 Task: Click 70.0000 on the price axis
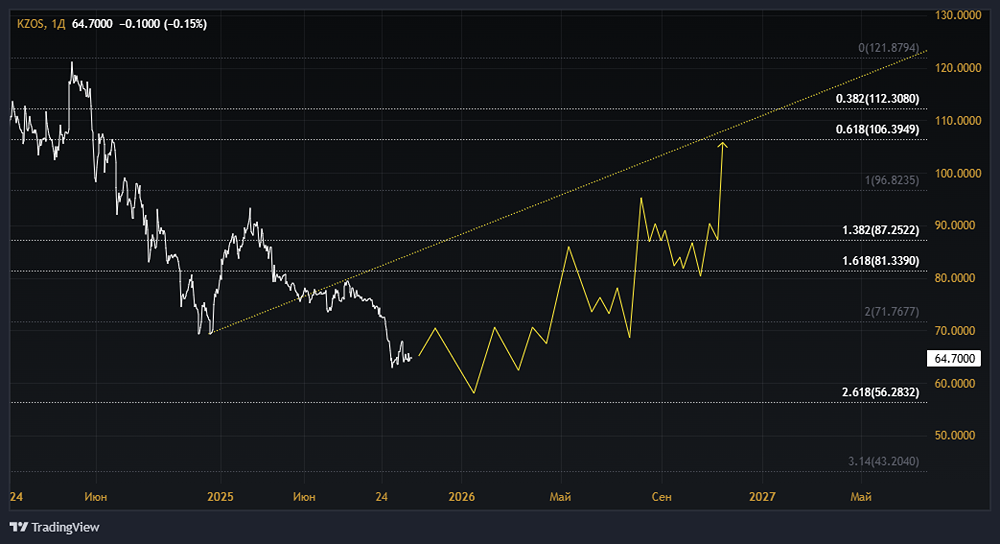tap(955, 330)
